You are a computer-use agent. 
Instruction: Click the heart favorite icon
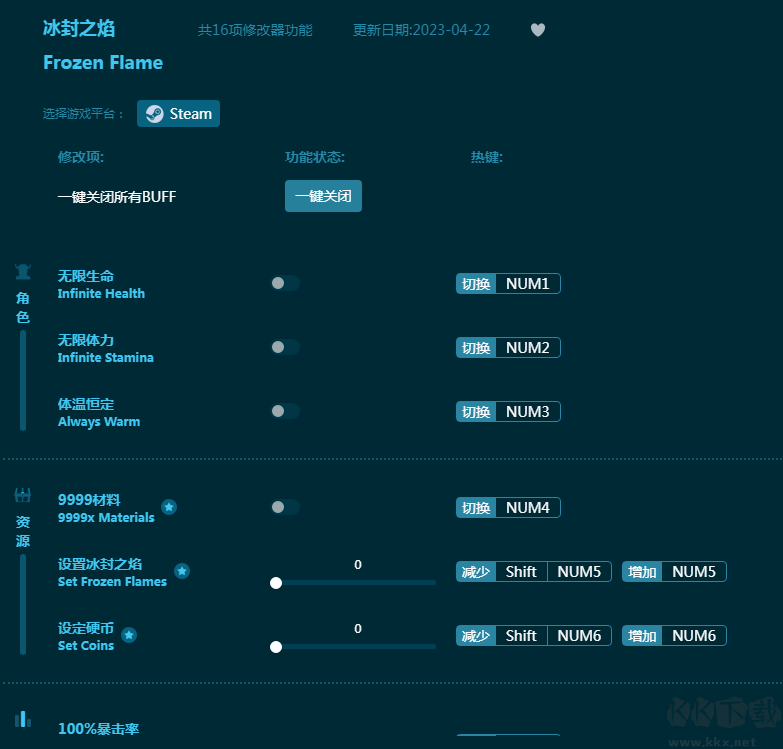pyautogui.click(x=538, y=30)
